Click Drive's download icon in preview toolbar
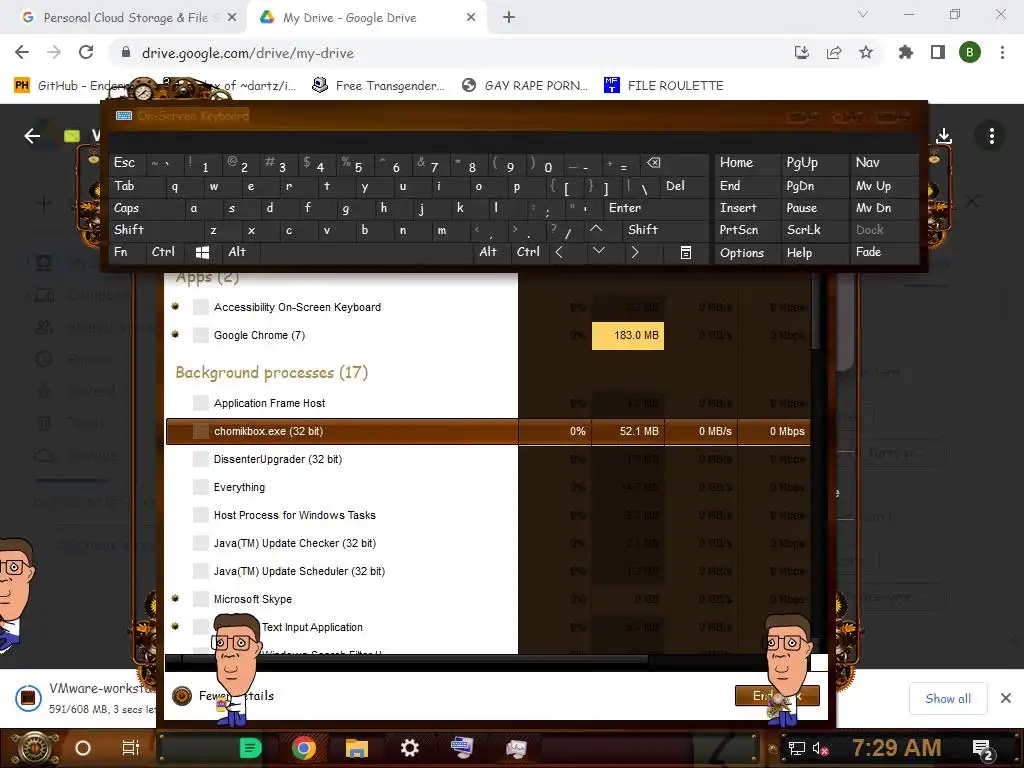Image resolution: width=1024 pixels, height=768 pixels. pos(944,136)
